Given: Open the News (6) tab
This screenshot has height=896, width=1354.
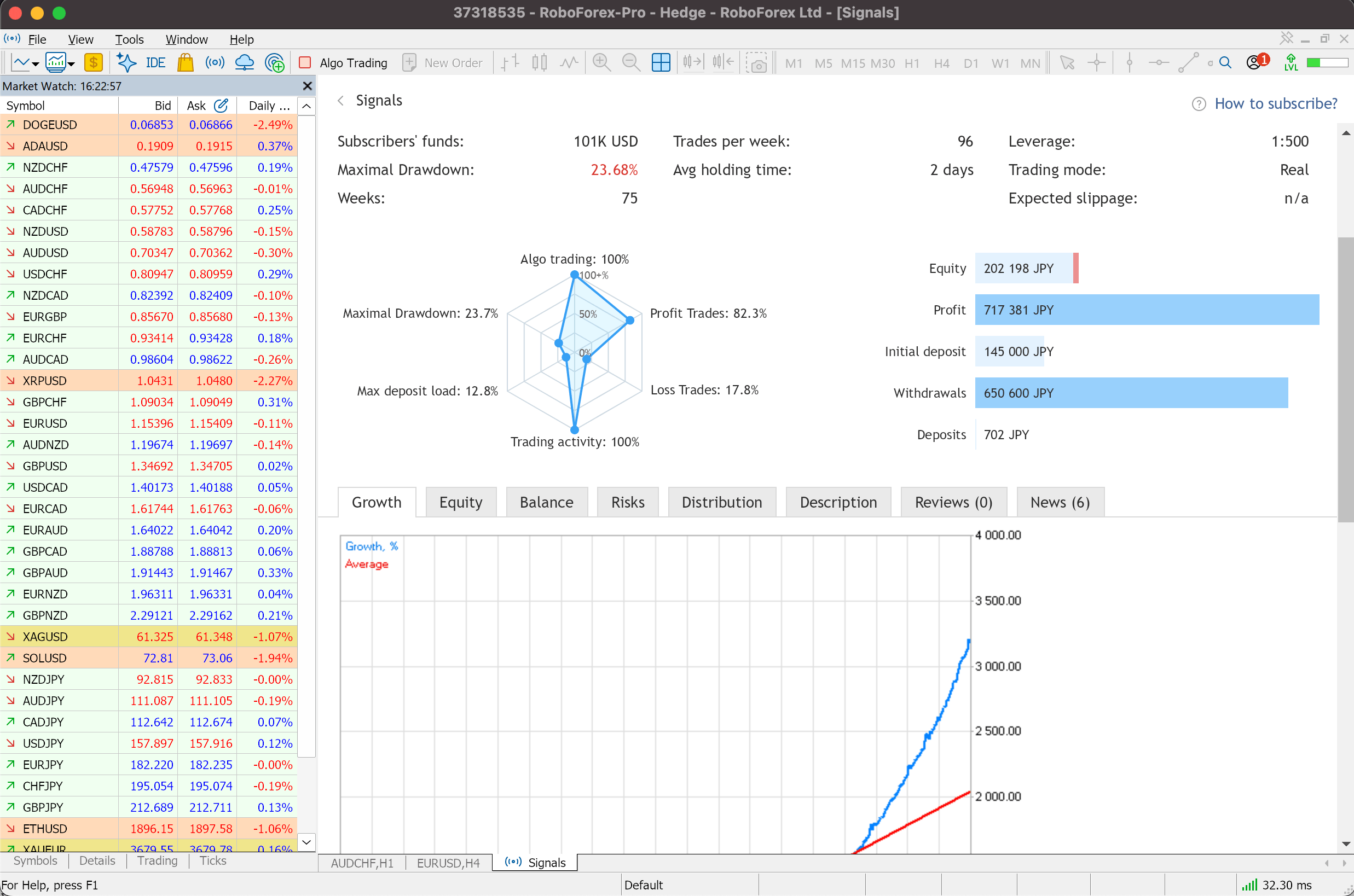Looking at the screenshot, I should (x=1060, y=502).
